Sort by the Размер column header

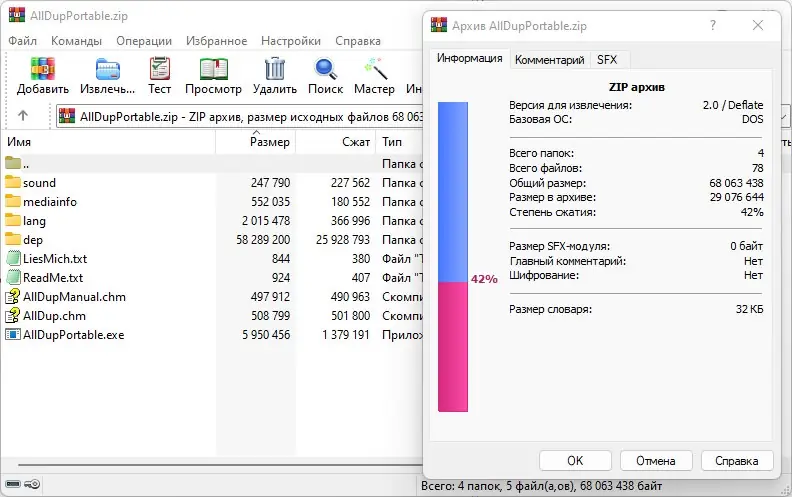tap(256, 142)
